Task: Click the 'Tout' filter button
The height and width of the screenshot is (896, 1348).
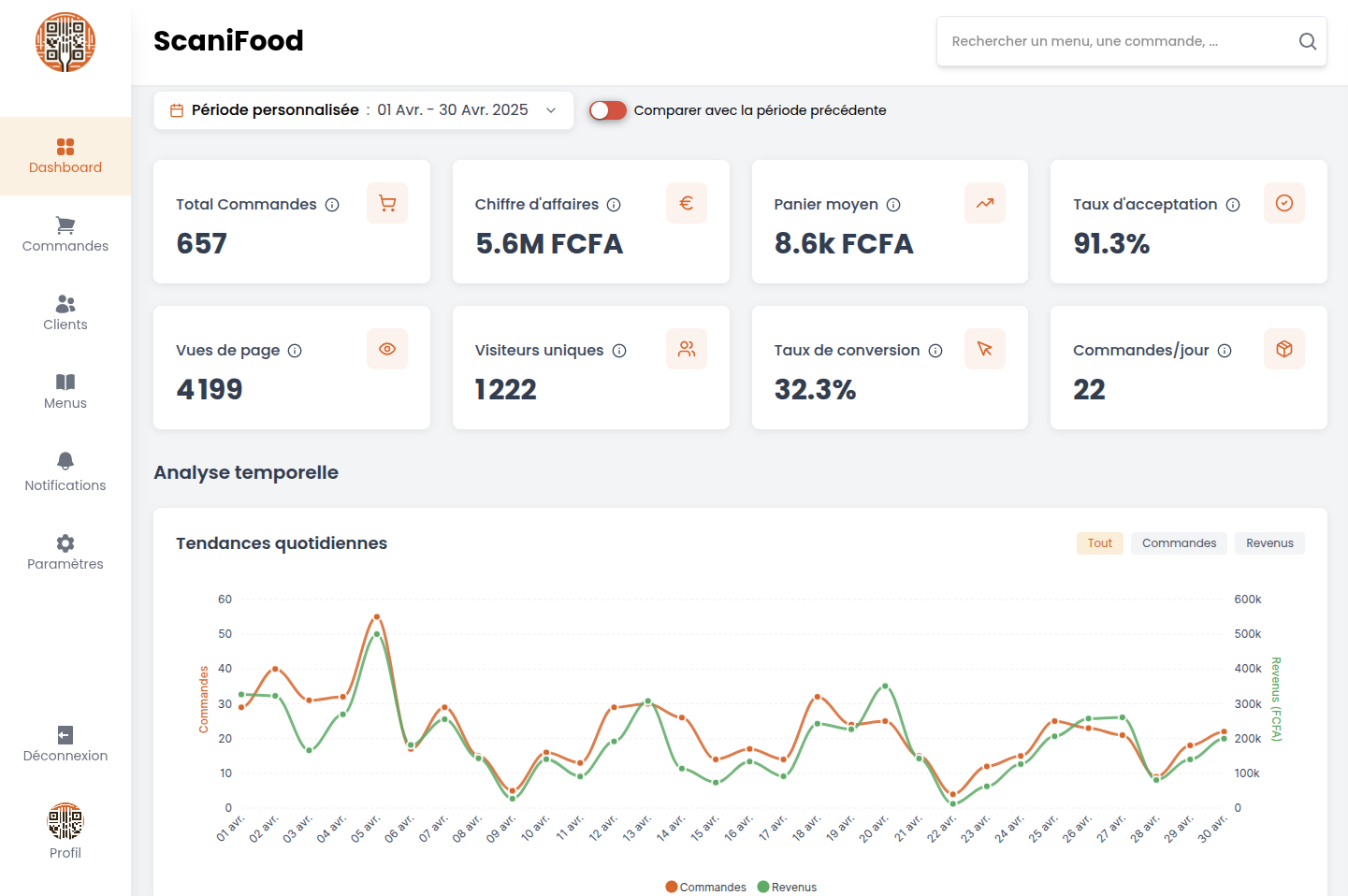Action: 1100,542
